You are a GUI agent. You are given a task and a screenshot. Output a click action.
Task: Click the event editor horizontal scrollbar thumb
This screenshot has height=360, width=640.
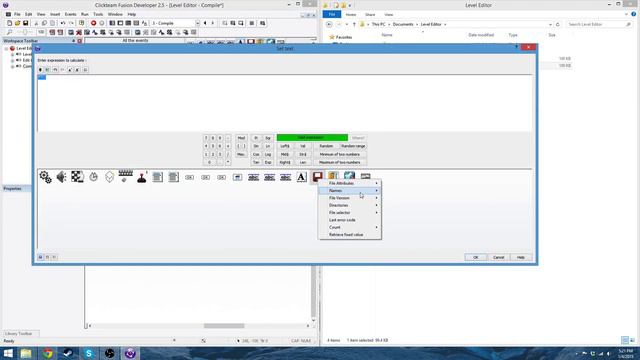point(224,326)
